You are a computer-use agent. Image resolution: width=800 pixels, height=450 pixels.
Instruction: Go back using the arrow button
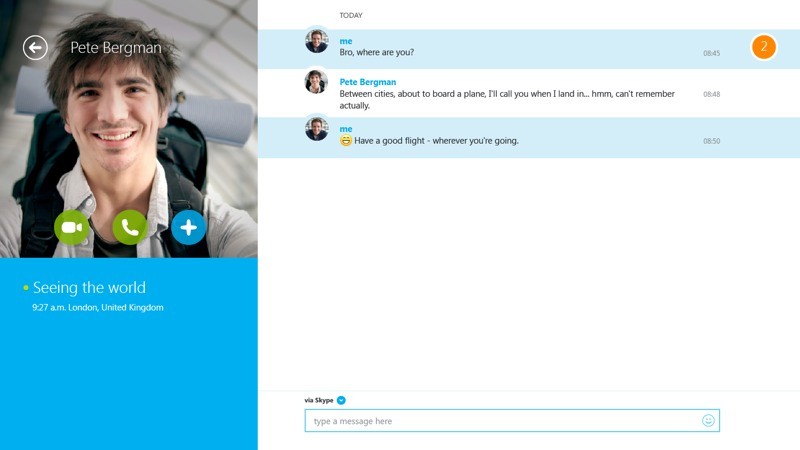pos(35,48)
